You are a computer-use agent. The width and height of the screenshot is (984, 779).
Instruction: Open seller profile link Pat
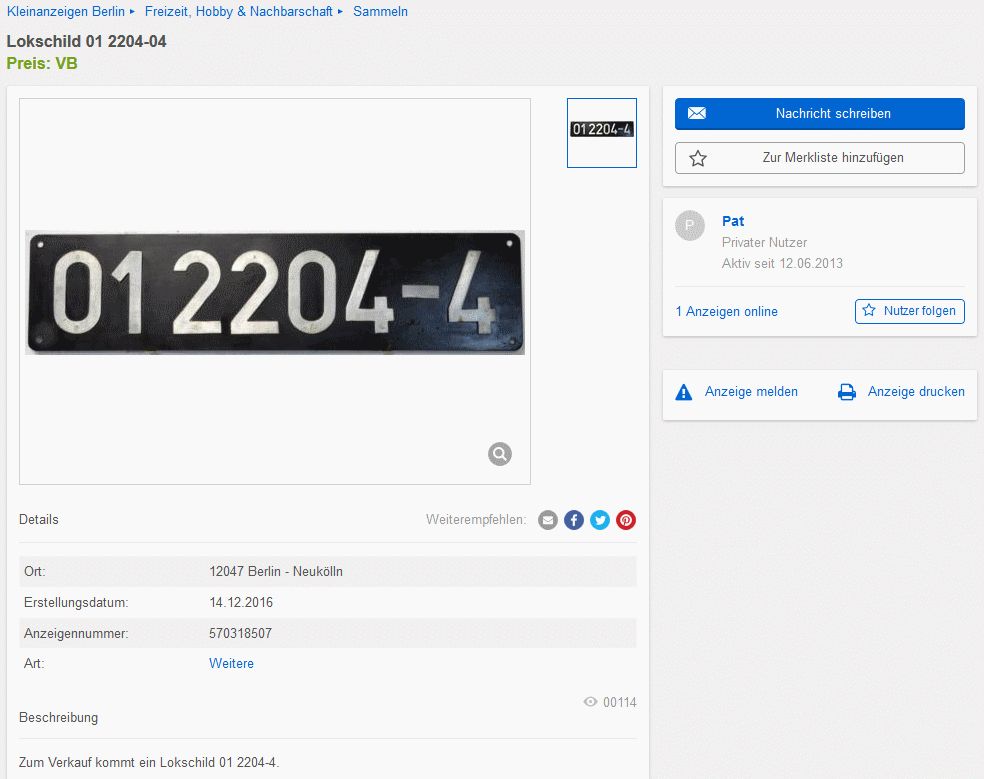[x=733, y=221]
